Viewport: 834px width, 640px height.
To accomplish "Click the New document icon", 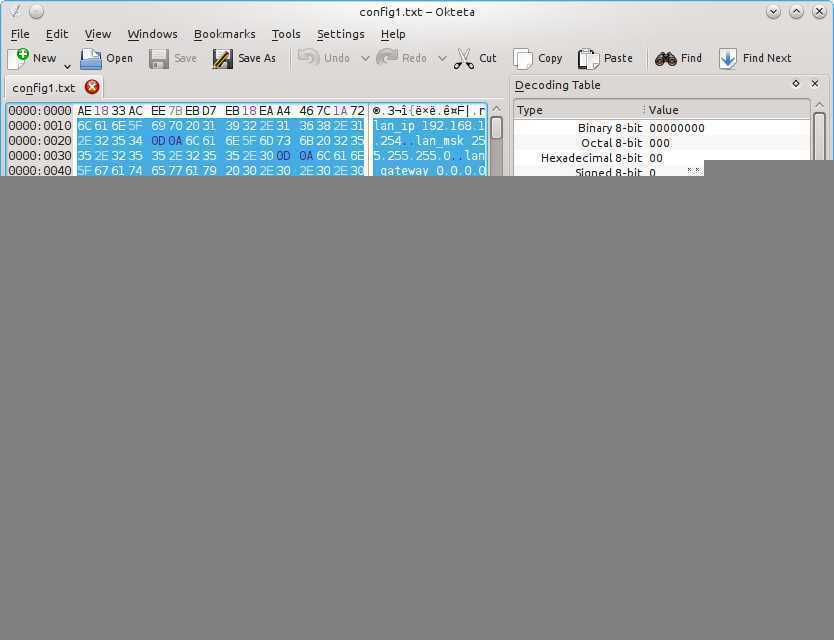I will tap(18, 58).
